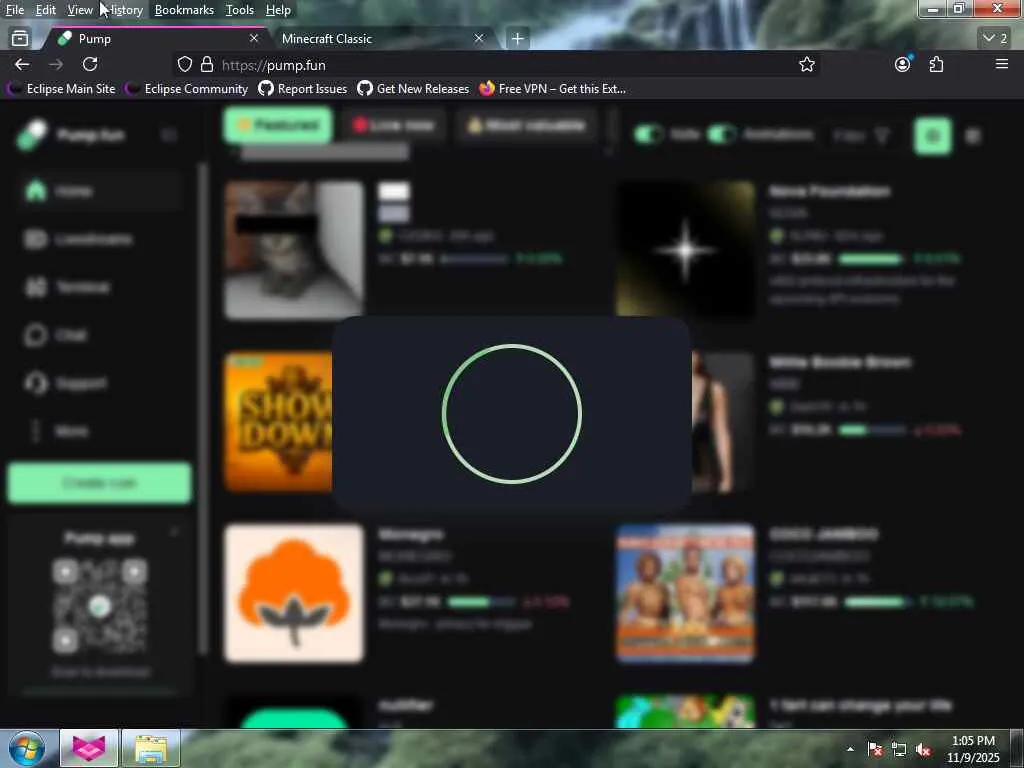Expand More options in sidebar

pyautogui.click(x=98, y=431)
